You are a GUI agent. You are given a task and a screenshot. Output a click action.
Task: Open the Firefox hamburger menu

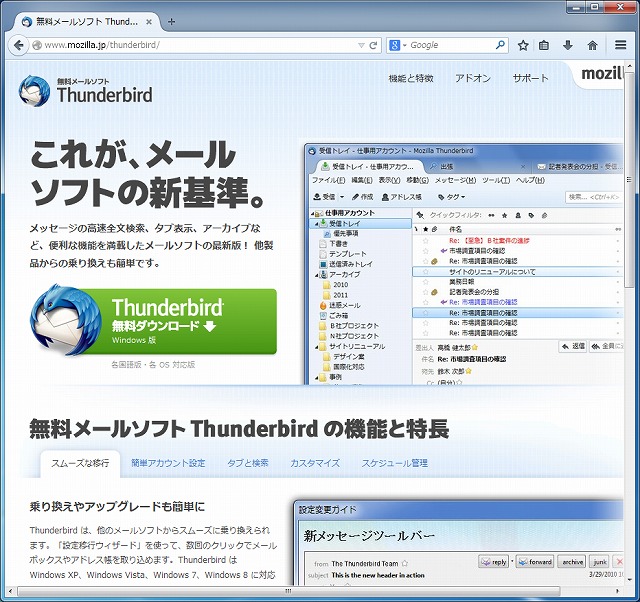620,45
